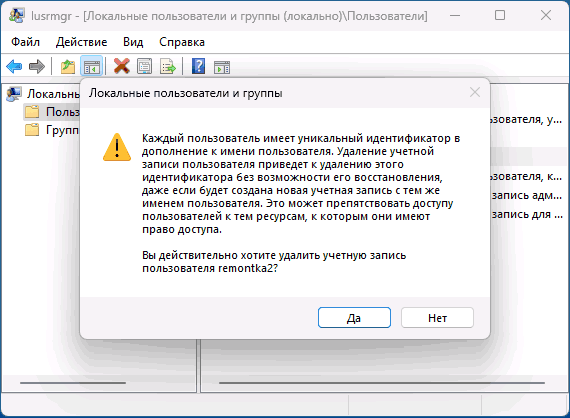Open the Действие menu
Image resolution: width=570 pixels, height=418 pixels.
(81, 42)
